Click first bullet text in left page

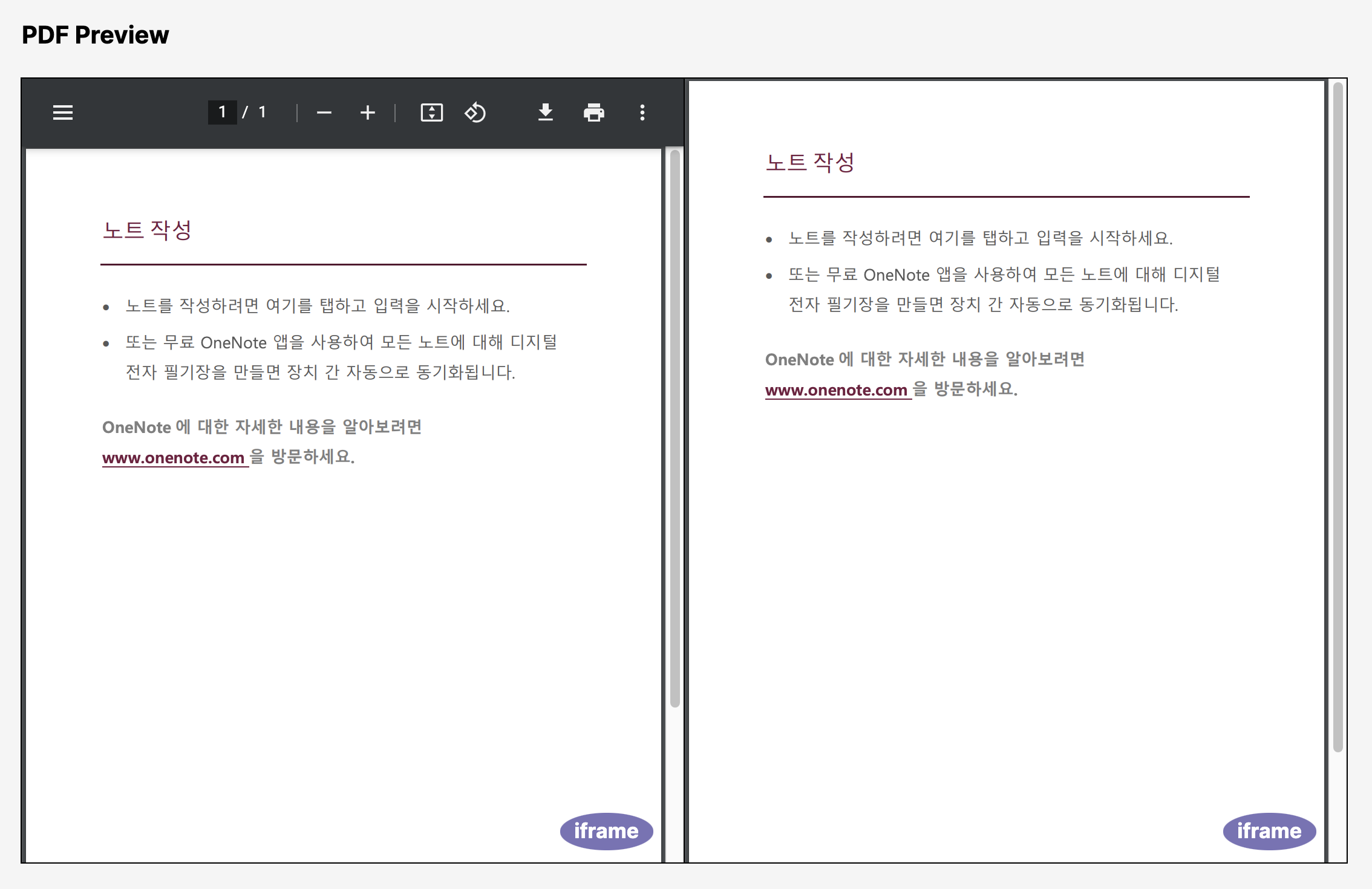318,306
